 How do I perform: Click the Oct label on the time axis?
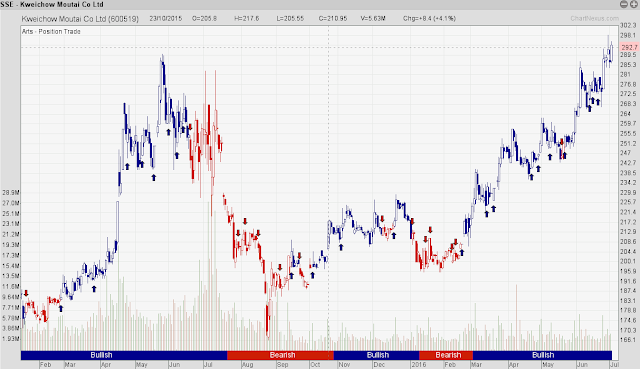[315, 365]
